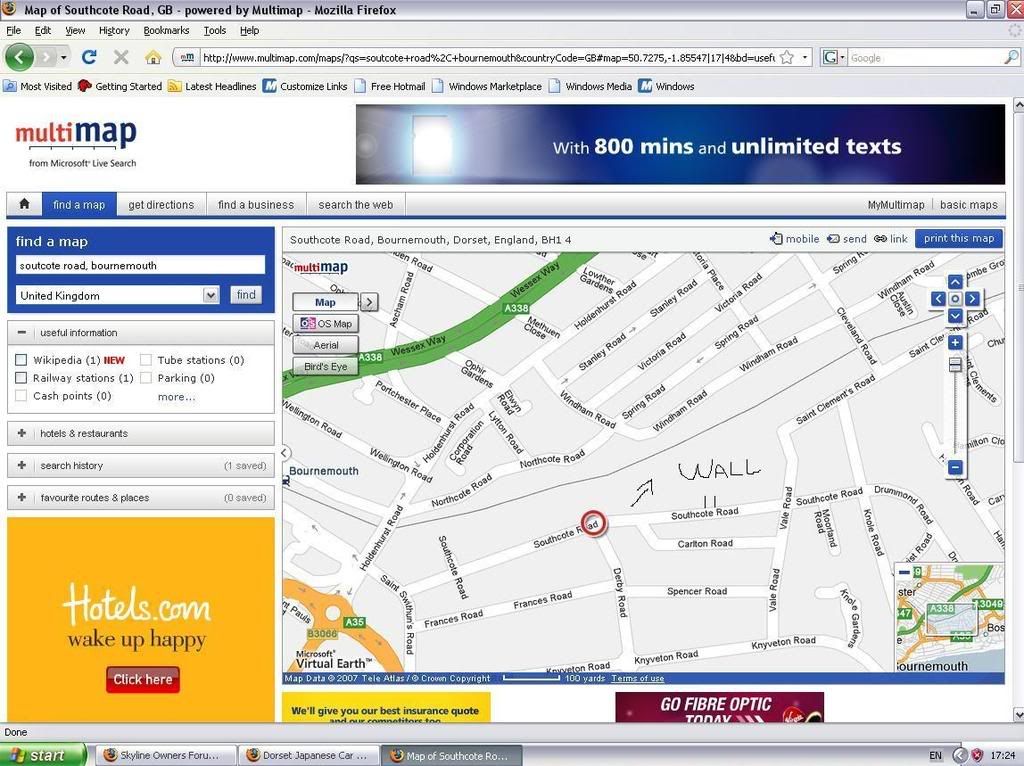Viewport: 1024px width, 766px height.
Task: Click the print this map button
Action: pyautogui.click(x=958, y=238)
